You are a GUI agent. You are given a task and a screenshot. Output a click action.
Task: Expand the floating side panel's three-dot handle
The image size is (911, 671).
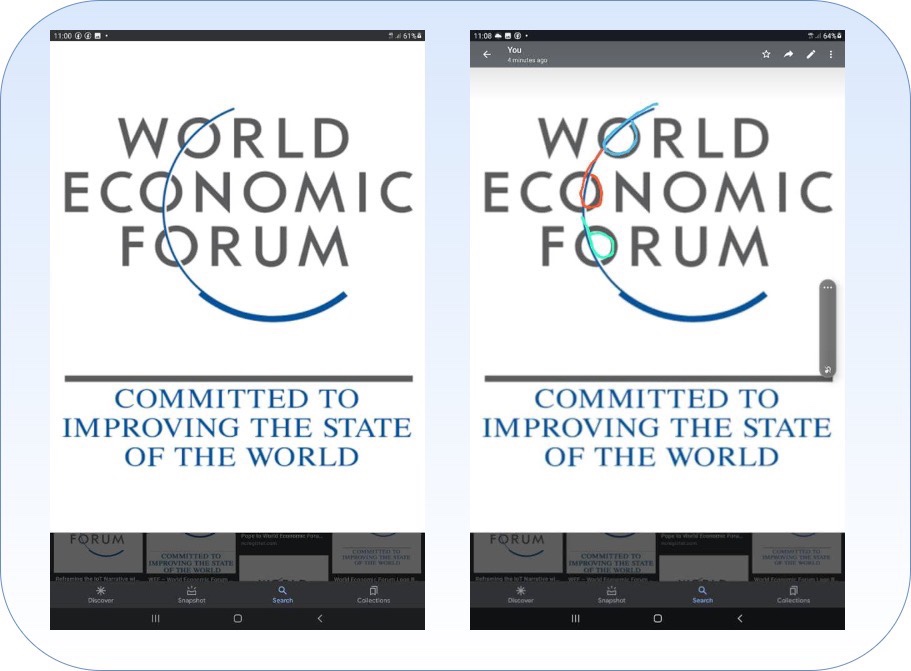click(827, 288)
